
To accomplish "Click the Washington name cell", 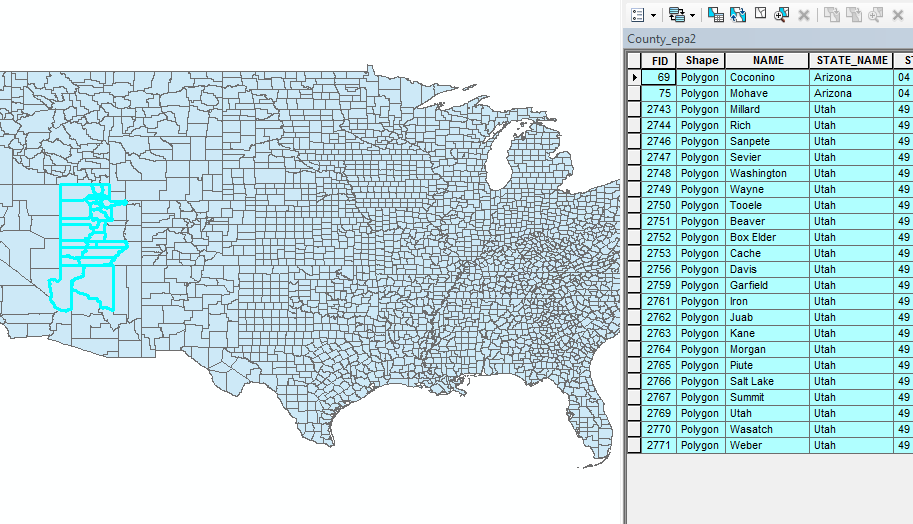I will click(767, 173).
